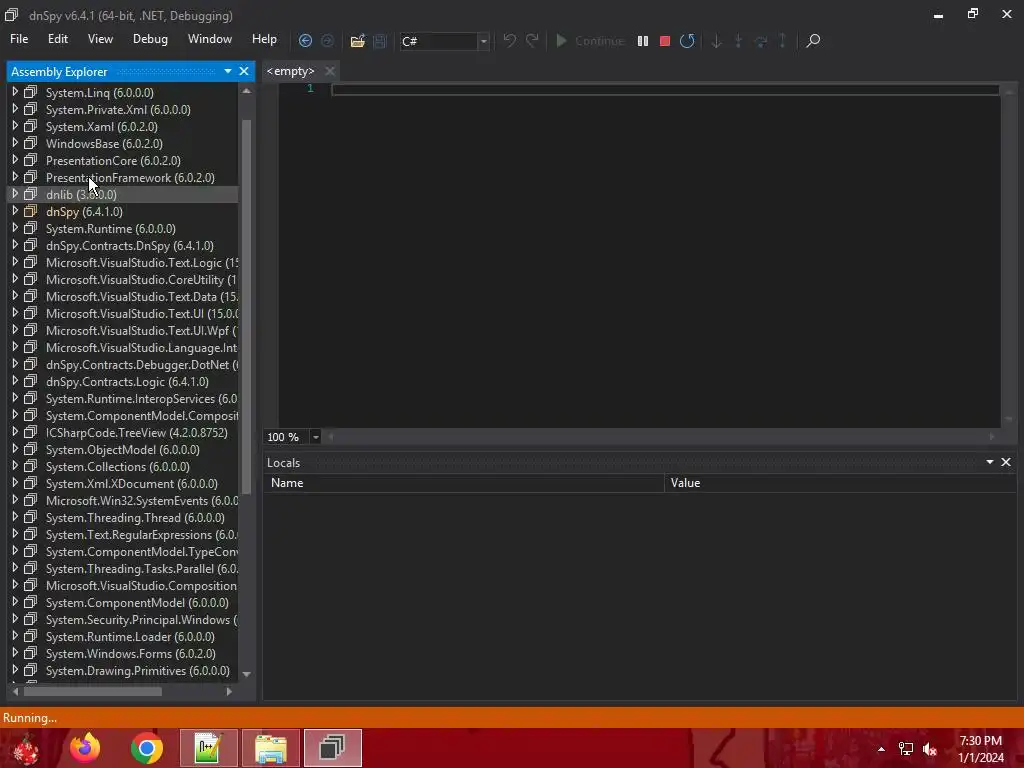Sort Locals by Name column header
Image resolution: width=1024 pixels, height=768 pixels.
(x=464, y=483)
